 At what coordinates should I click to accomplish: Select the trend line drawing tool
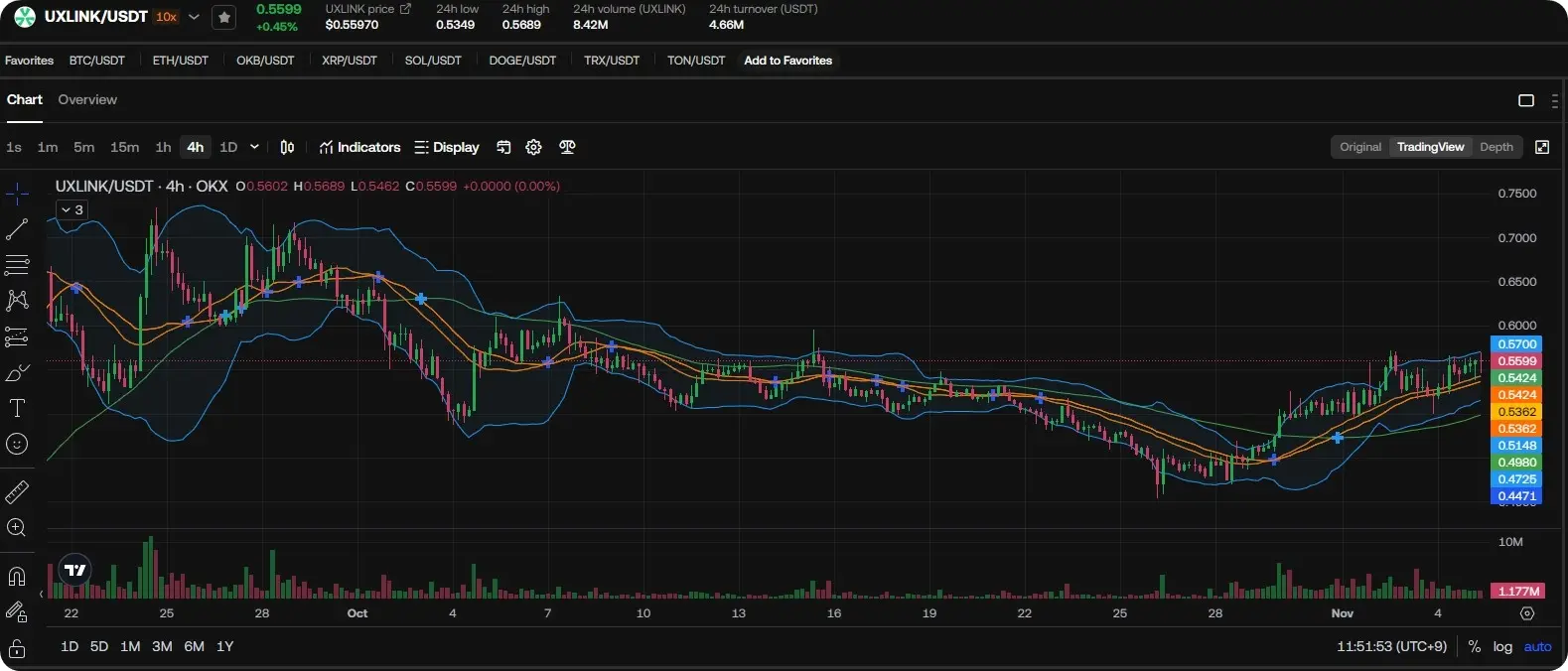click(17, 229)
